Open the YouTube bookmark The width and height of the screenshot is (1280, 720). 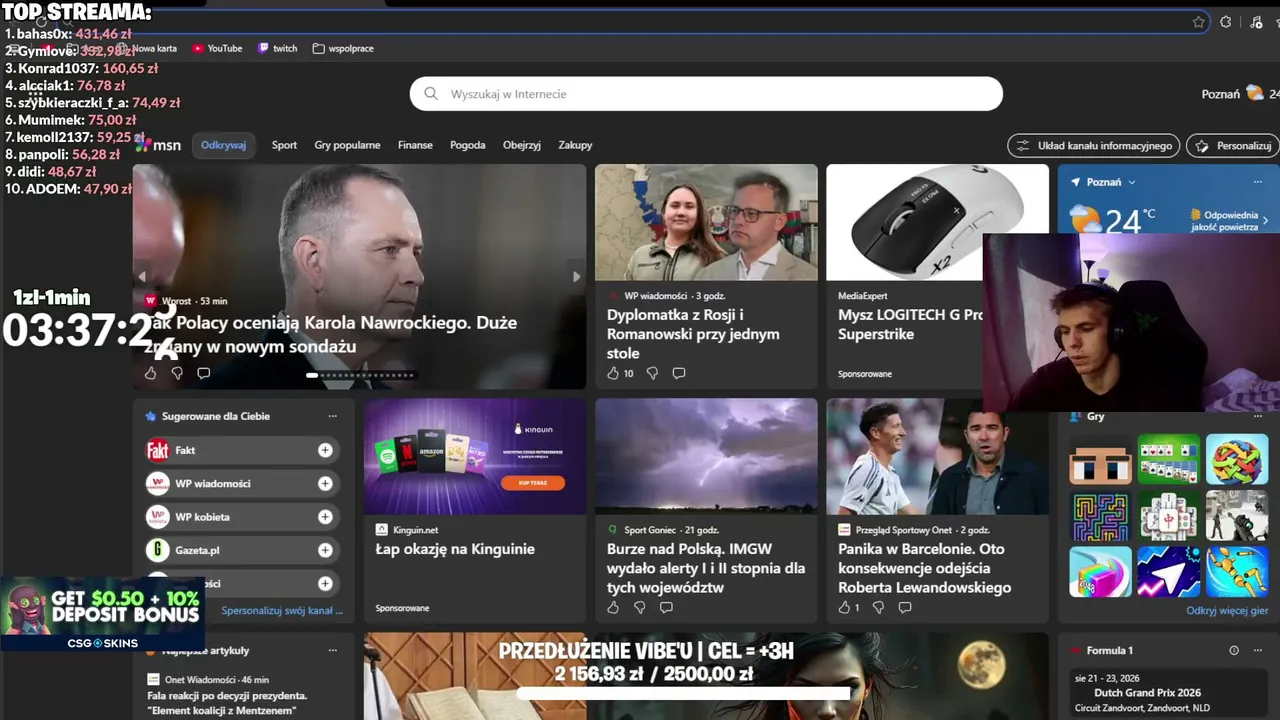coord(217,48)
